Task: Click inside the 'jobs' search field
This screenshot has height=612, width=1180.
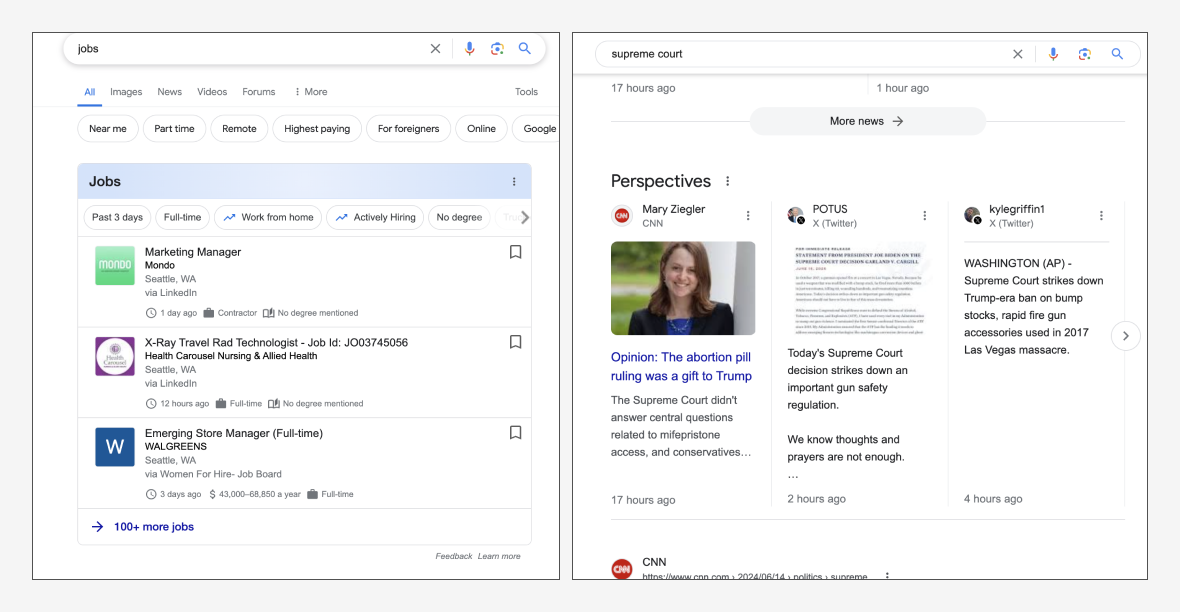Action: click(x=248, y=49)
